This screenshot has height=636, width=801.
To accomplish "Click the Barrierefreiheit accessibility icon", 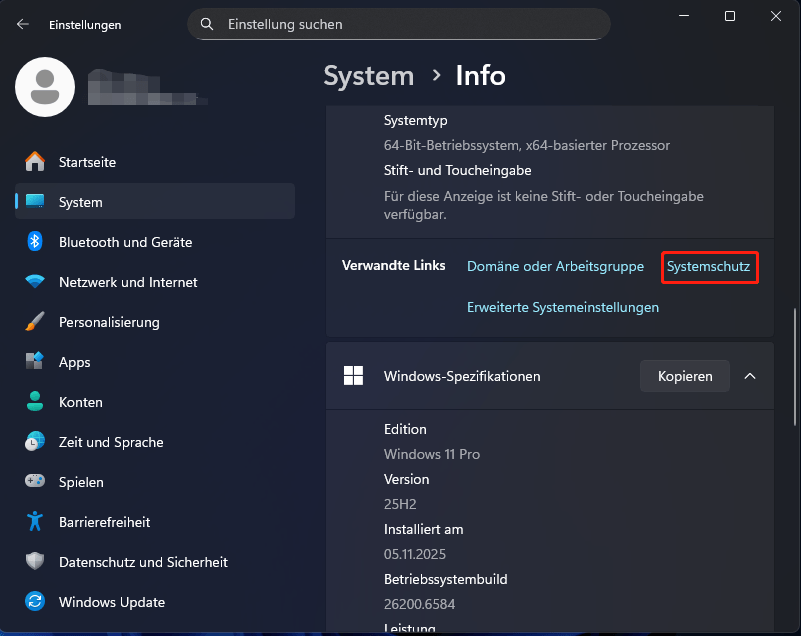I will (35, 522).
